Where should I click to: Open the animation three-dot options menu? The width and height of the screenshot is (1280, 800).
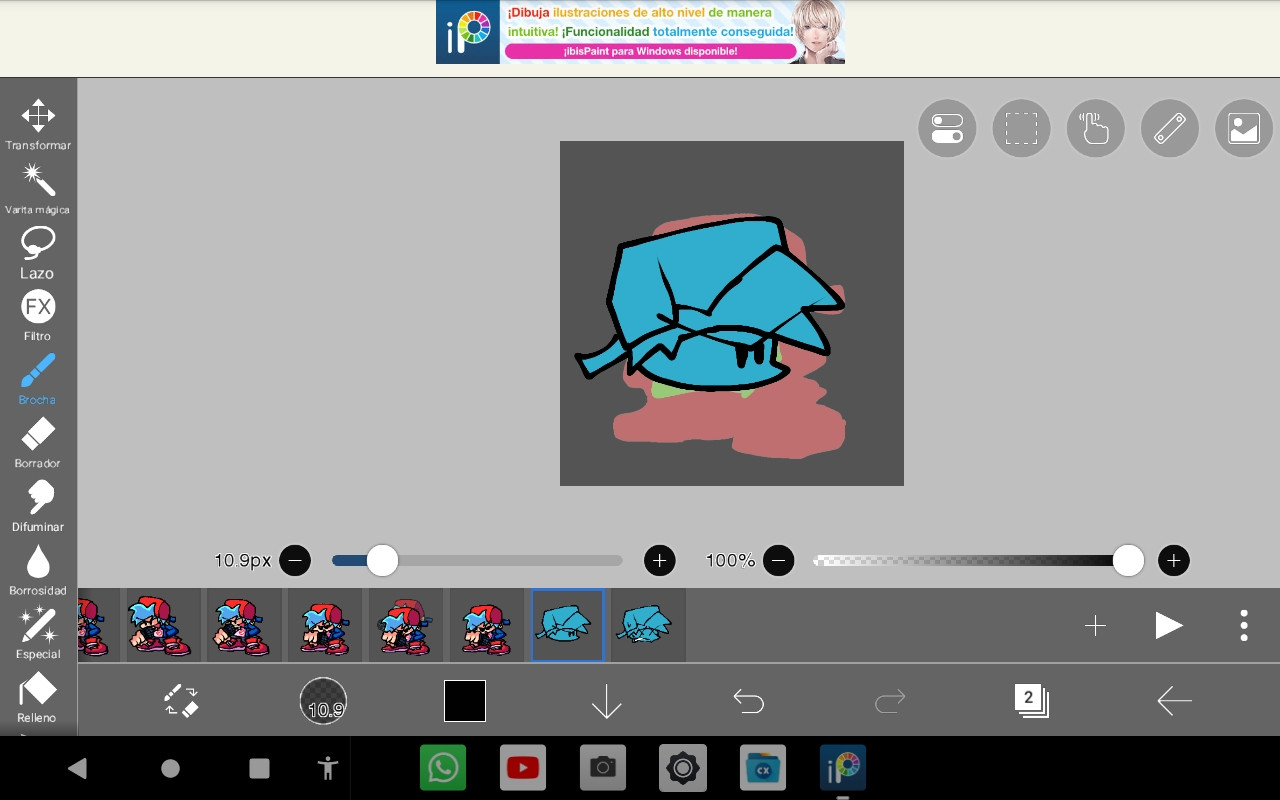tap(1244, 626)
